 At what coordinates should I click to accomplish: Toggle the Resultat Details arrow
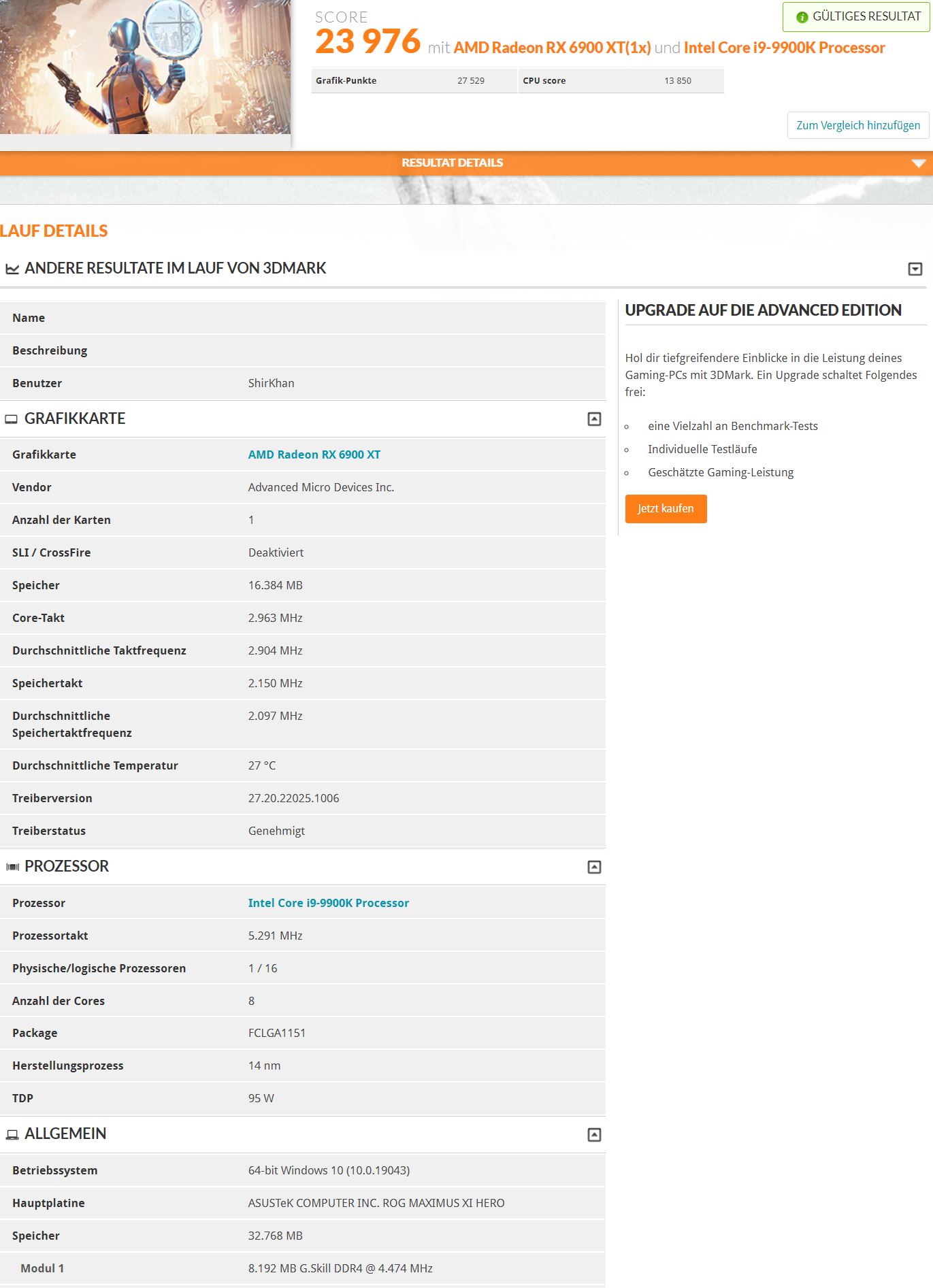(x=919, y=163)
